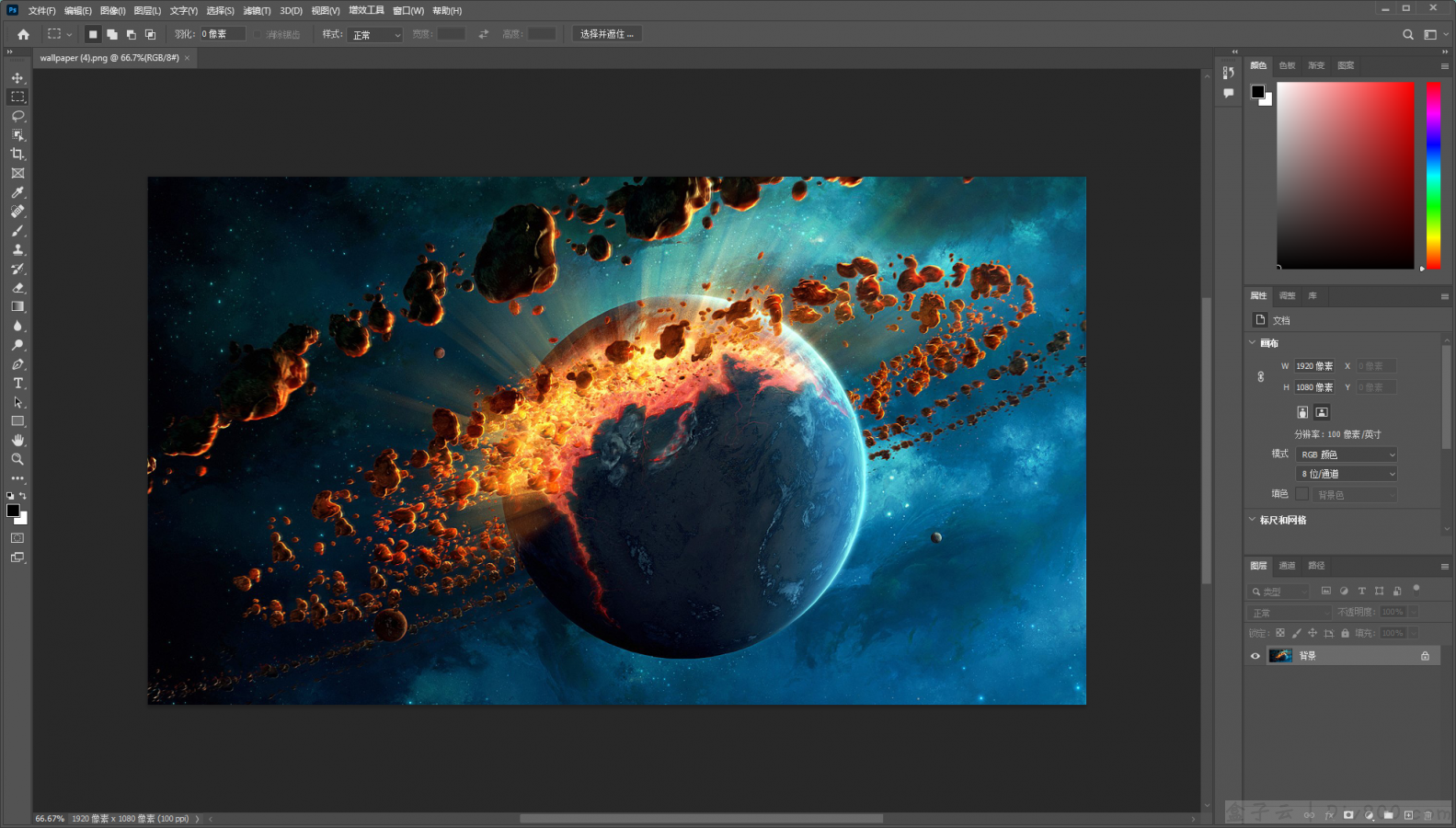Toggle visibility eye of 背景 layer
The width and height of the screenshot is (1456, 828).
click(1255, 656)
